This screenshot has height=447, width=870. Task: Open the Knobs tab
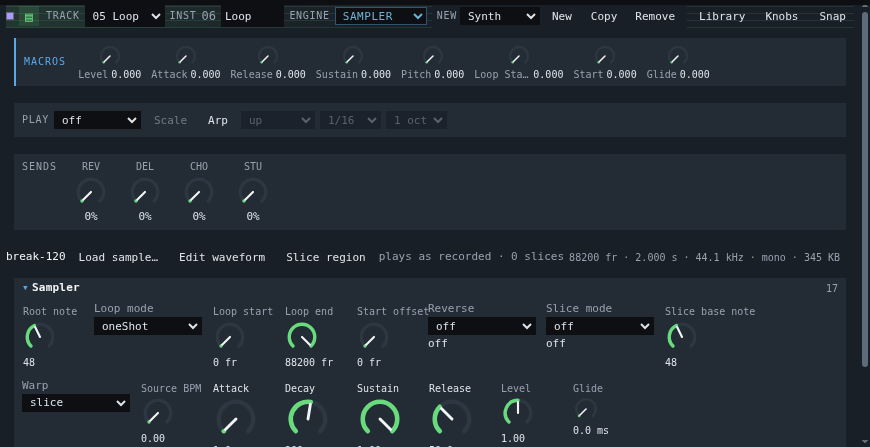point(781,16)
